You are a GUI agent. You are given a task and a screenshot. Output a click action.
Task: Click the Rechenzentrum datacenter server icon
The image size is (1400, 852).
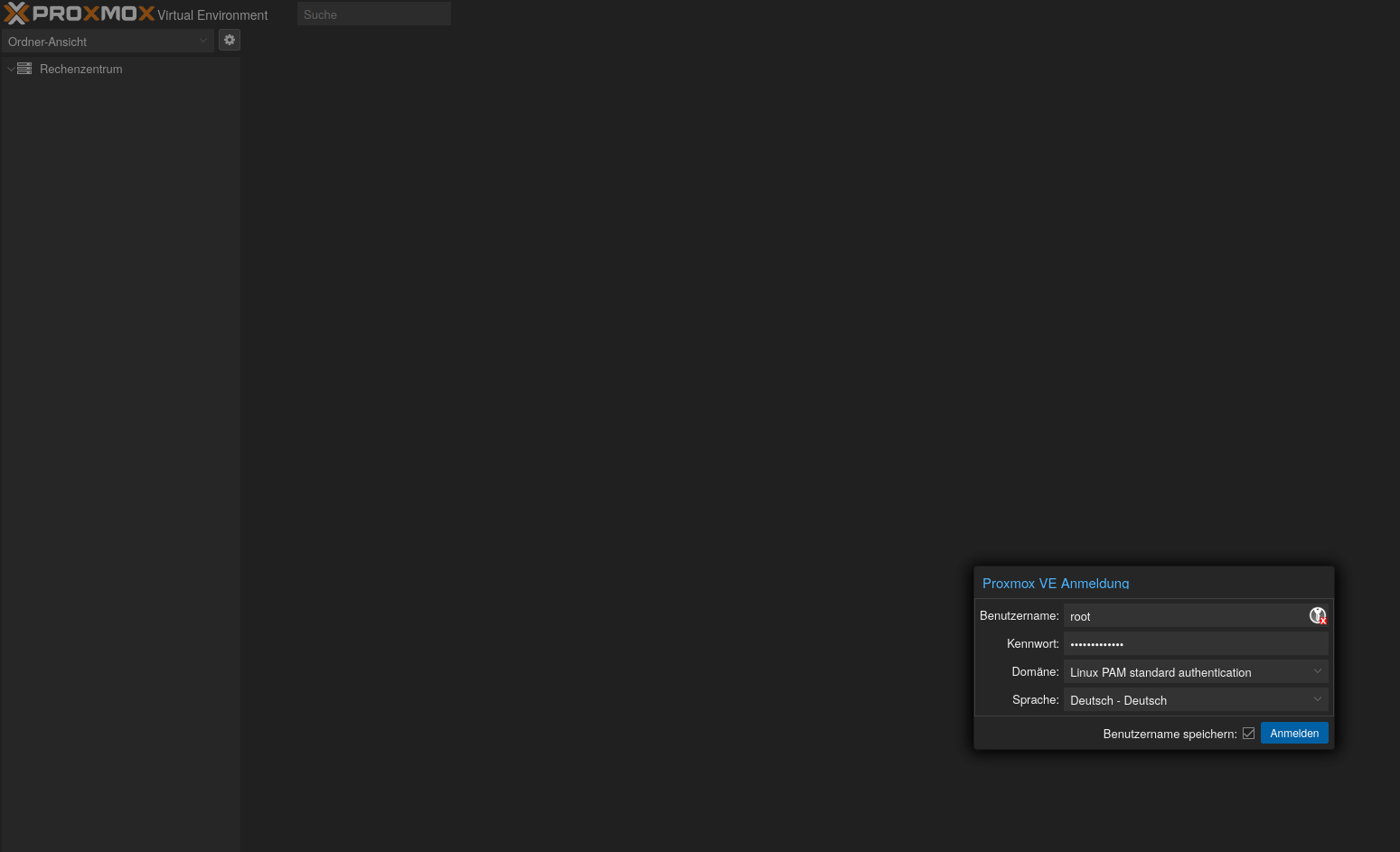(x=24, y=69)
